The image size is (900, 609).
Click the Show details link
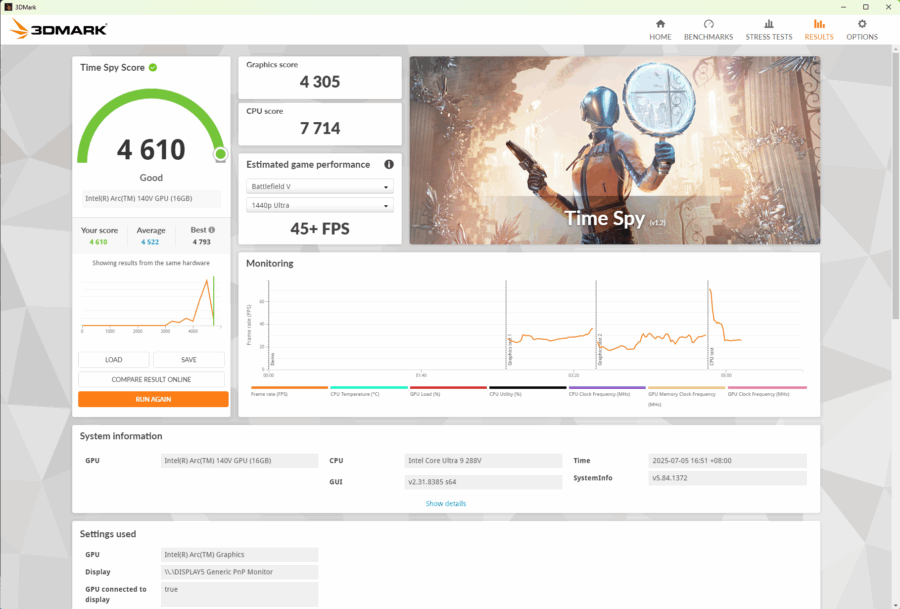tap(445, 503)
